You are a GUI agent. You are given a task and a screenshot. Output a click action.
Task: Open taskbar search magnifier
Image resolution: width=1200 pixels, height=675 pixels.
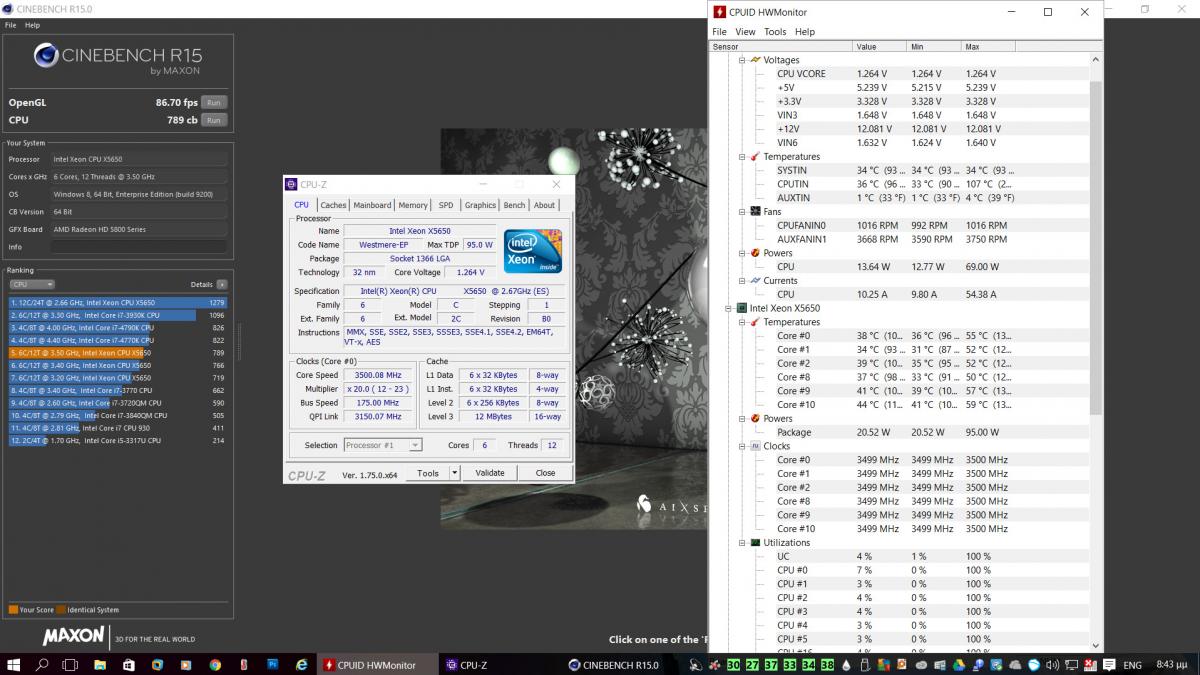pyautogui.click(x=43, y=664)
